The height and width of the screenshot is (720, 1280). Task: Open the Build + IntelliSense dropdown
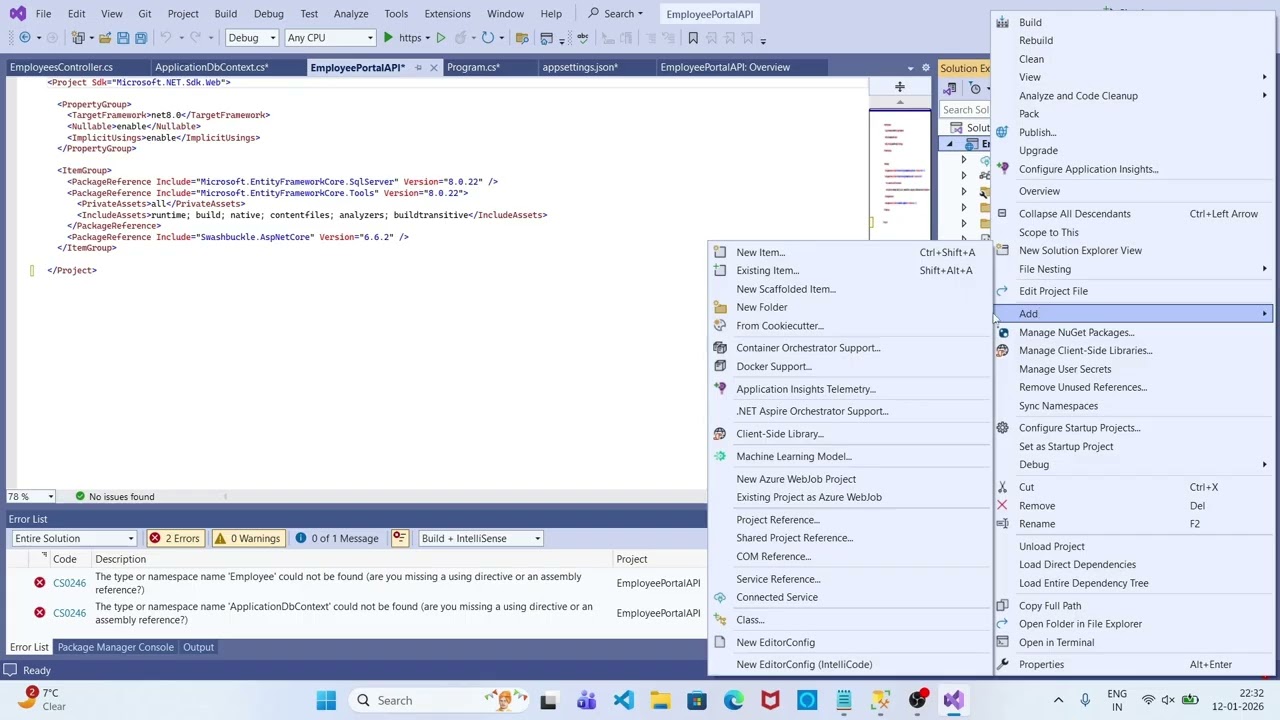tap(480, 538)
